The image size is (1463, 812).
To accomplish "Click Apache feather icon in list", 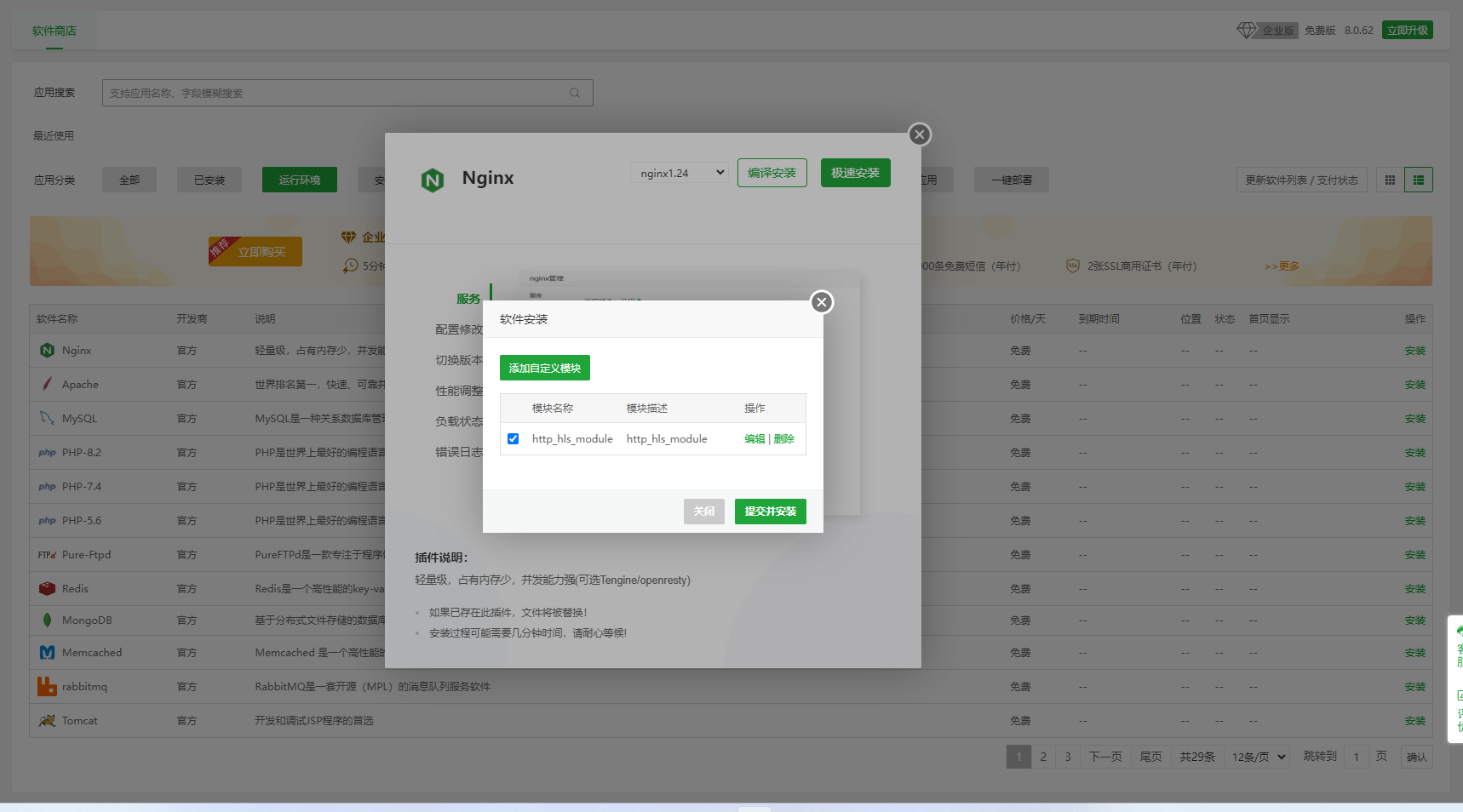I will point(47,384).
